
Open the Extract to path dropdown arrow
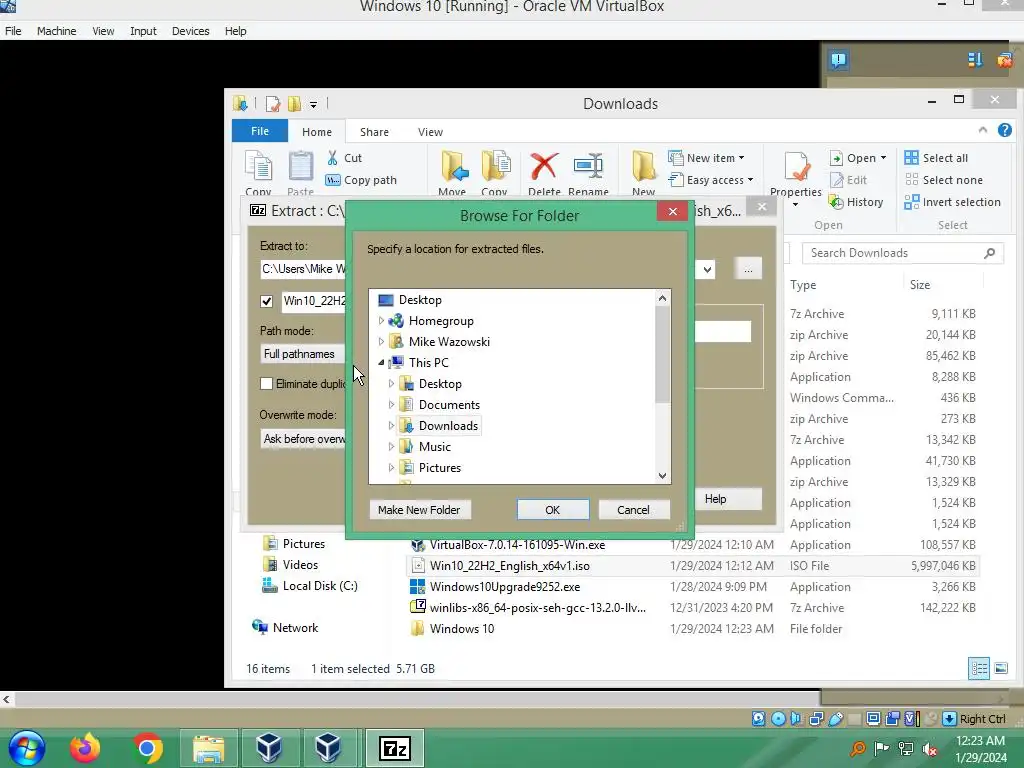tap(707, 269)
